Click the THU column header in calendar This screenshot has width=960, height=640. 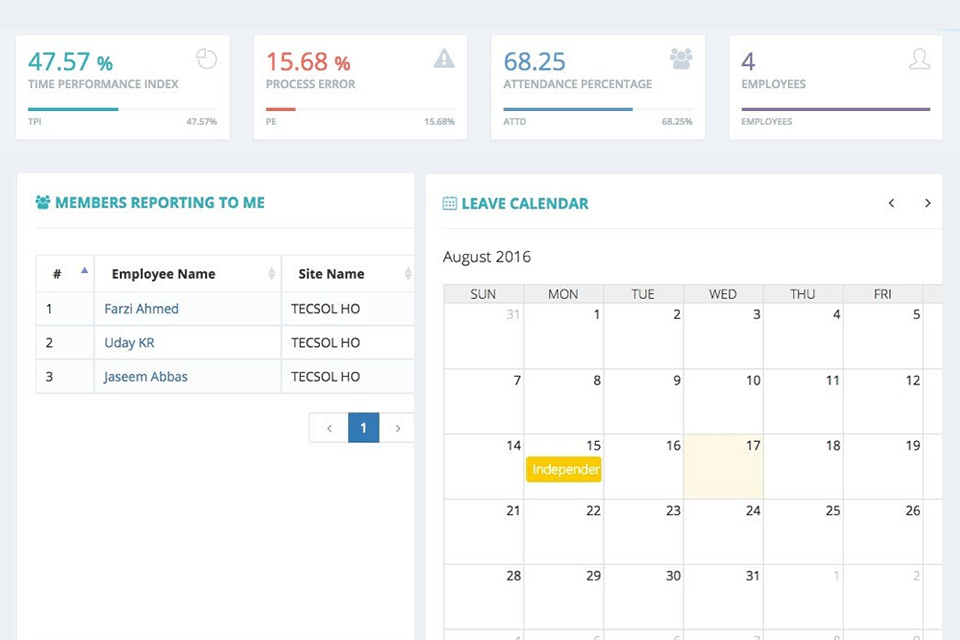[803, 294]
